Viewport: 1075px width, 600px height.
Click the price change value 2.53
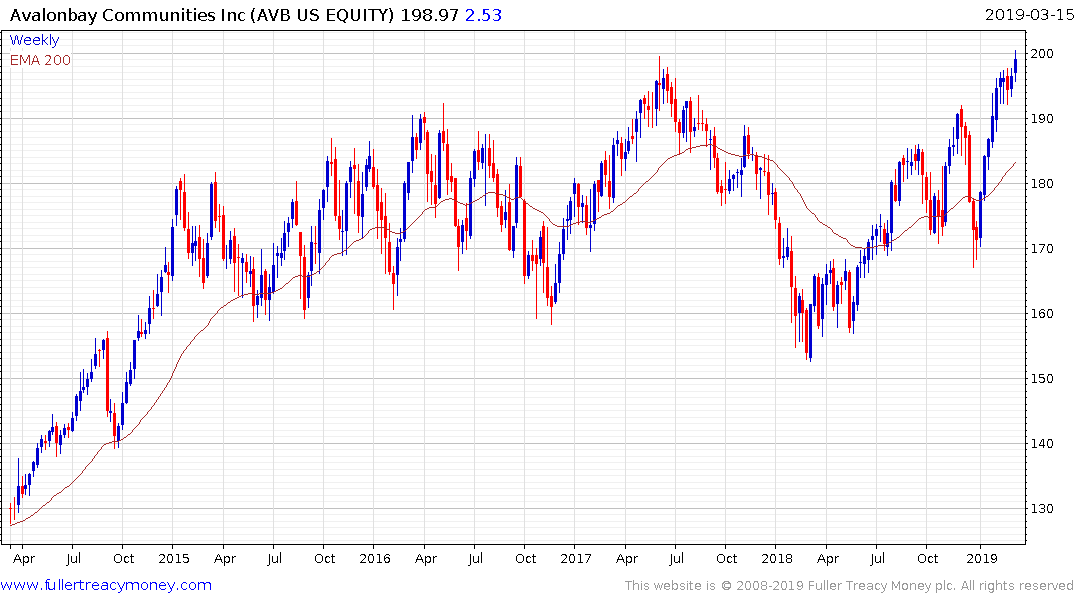point(483,15)
